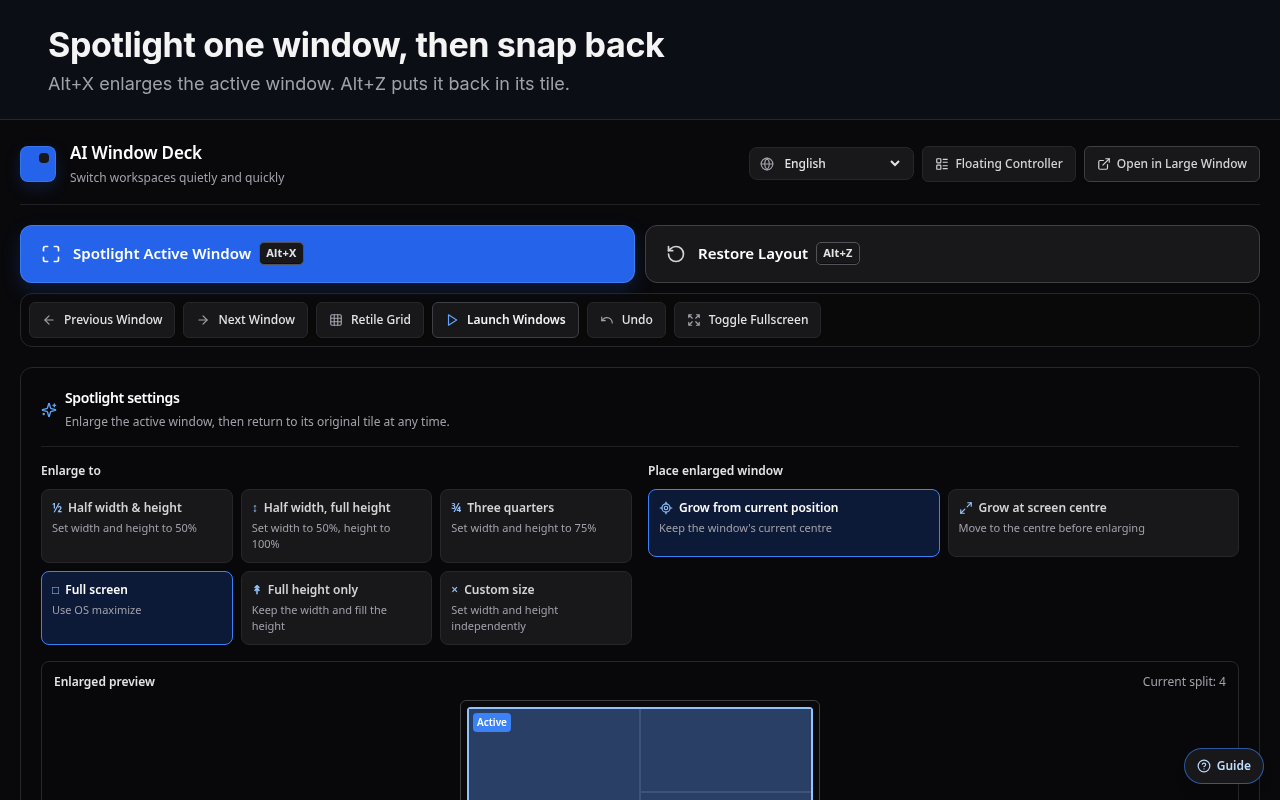Select Half width & height option
Image resolution: width=1280 pixels, height=800 pixels.
(x=137, y=526)
